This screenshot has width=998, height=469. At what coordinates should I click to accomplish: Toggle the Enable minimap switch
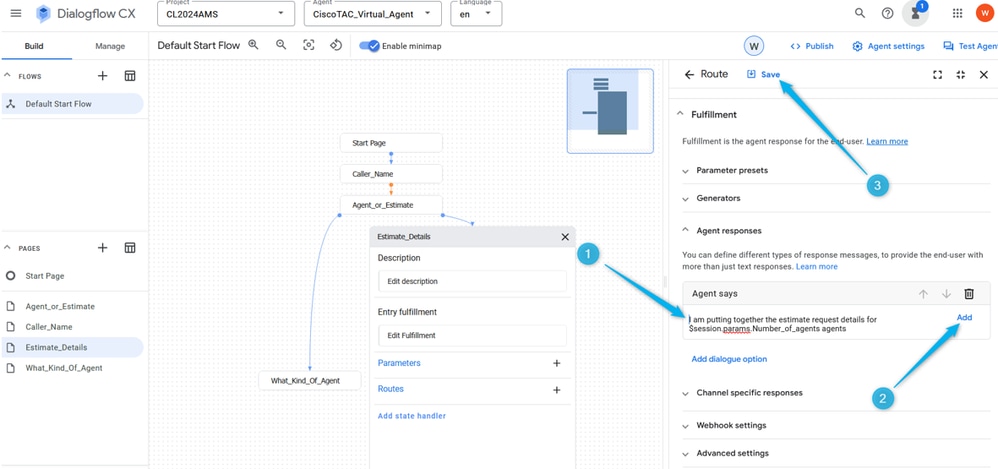tap(369, 46)
